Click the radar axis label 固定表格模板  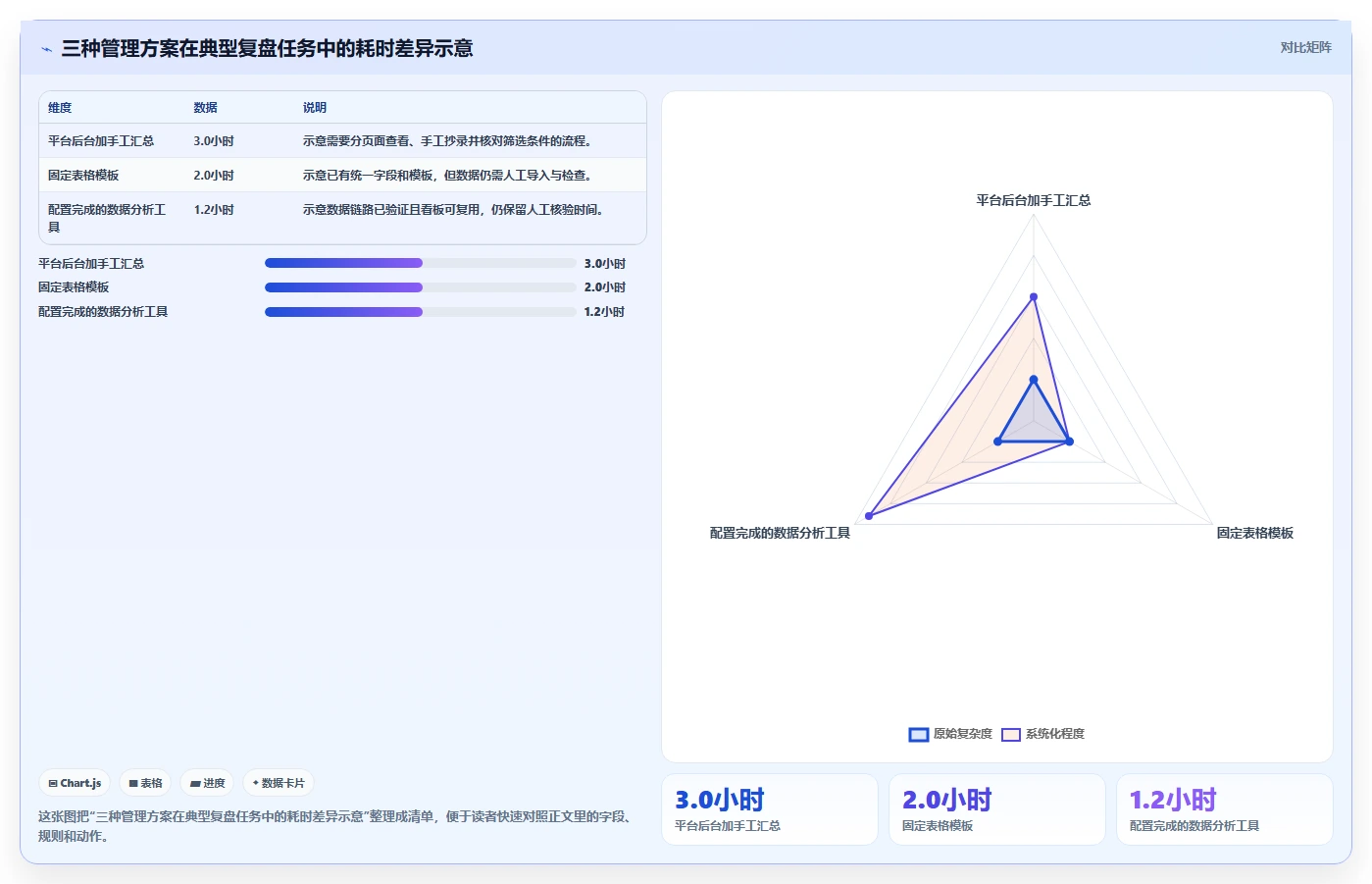click(1255, 533)
